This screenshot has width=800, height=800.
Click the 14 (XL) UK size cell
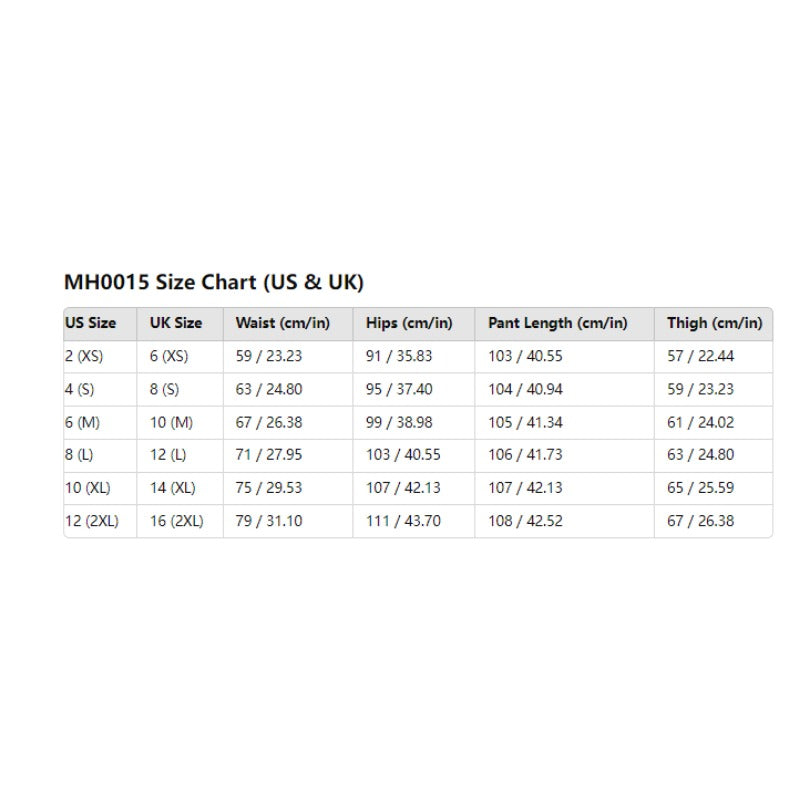coord(173,488)
